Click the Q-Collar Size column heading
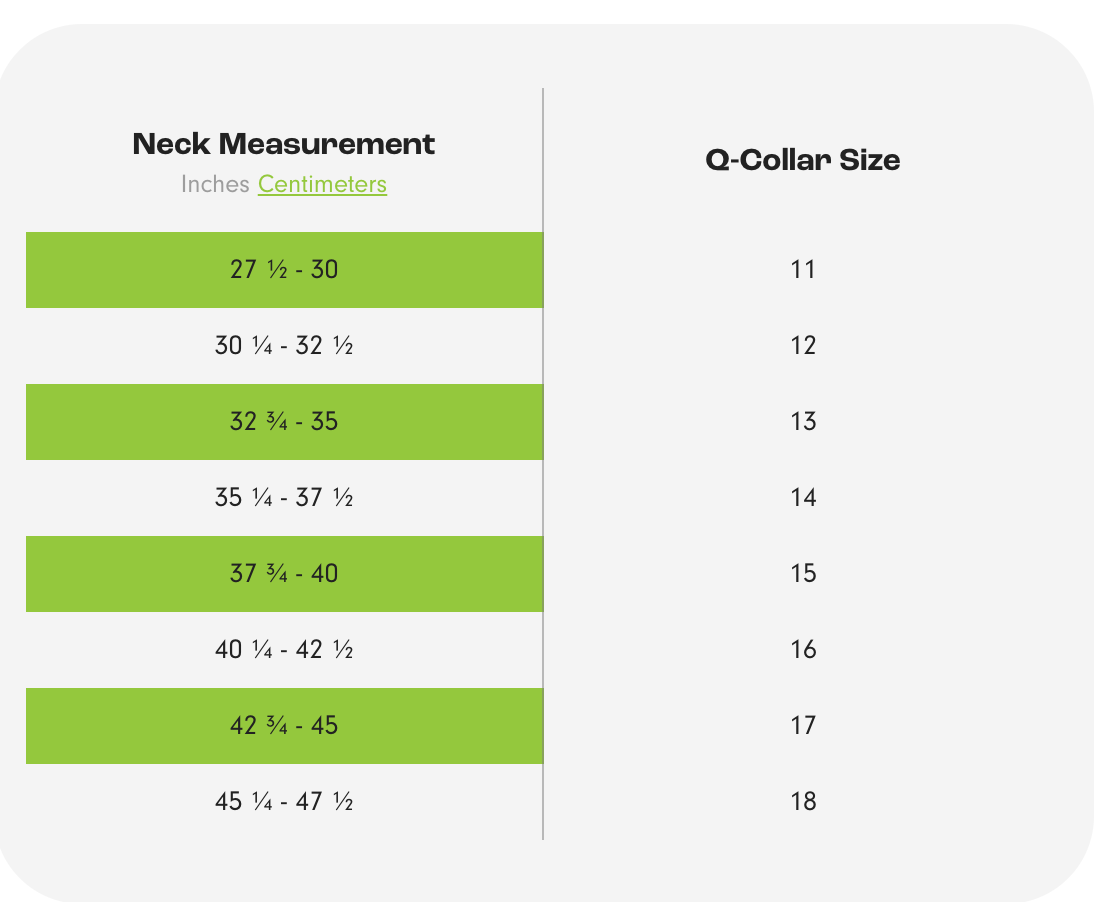 tap(803, 160)
